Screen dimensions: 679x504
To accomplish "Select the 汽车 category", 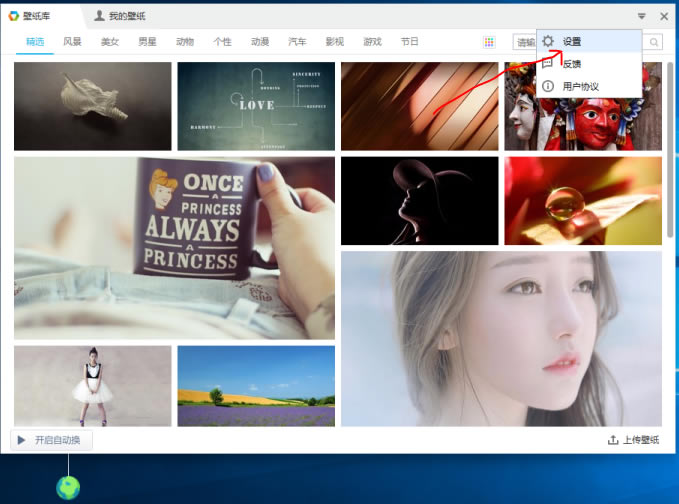I will [x=297, y=42].
